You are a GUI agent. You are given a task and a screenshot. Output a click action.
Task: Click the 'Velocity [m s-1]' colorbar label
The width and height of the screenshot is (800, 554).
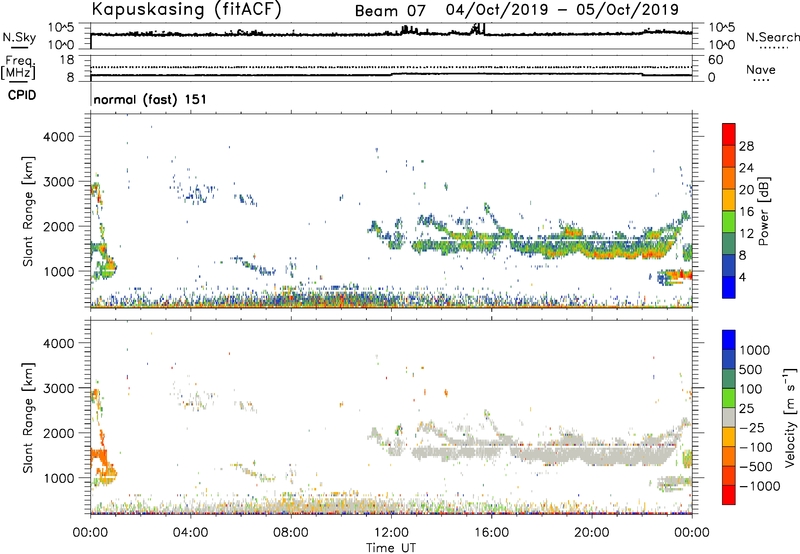790,417
